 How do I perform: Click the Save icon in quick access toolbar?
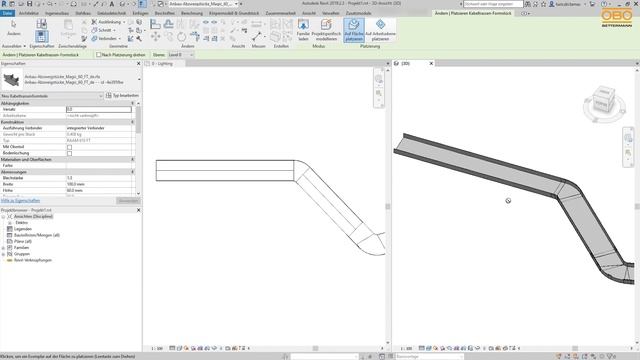pyautogui.click(x=29, y=4)
